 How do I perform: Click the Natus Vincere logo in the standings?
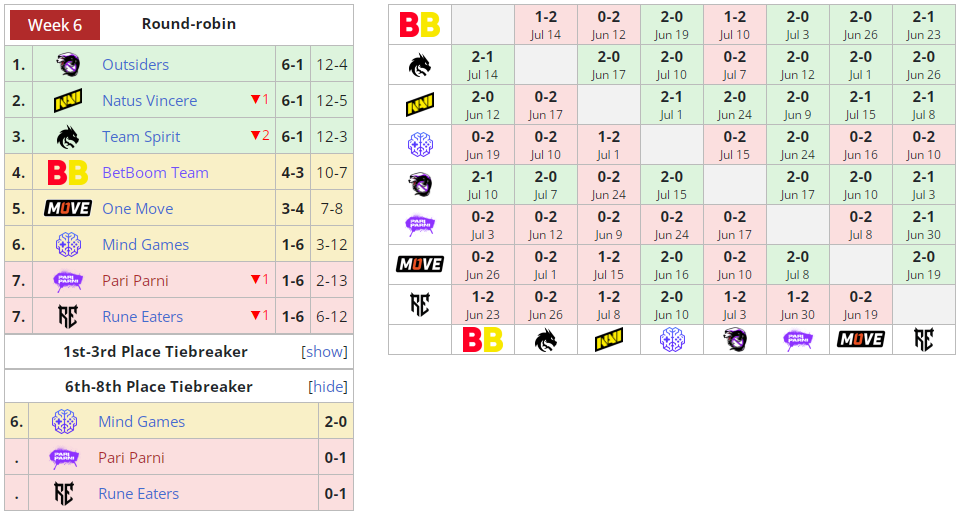[67, 101]
